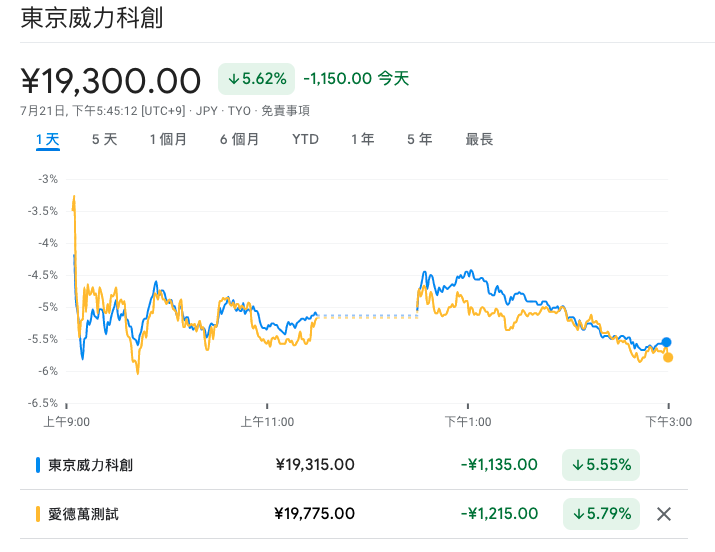Click the blue 東京威力科創 color marker

(x=38, y=465)
